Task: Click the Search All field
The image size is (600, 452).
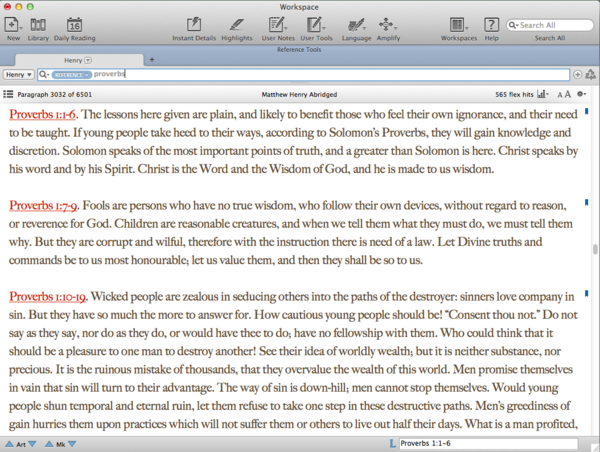Action: tap(550, 25)
